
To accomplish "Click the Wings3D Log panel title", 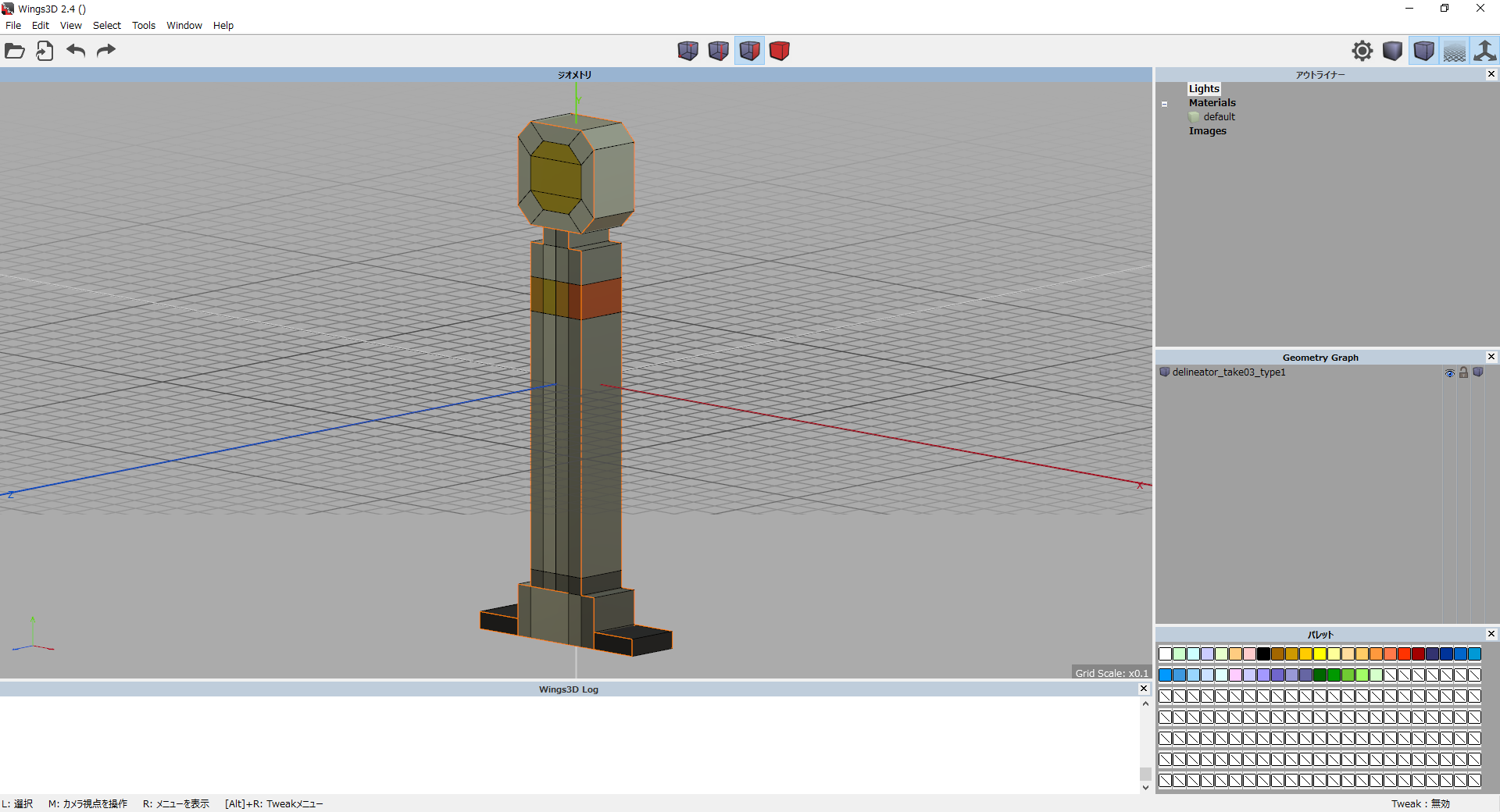I will tap(569, 689).
